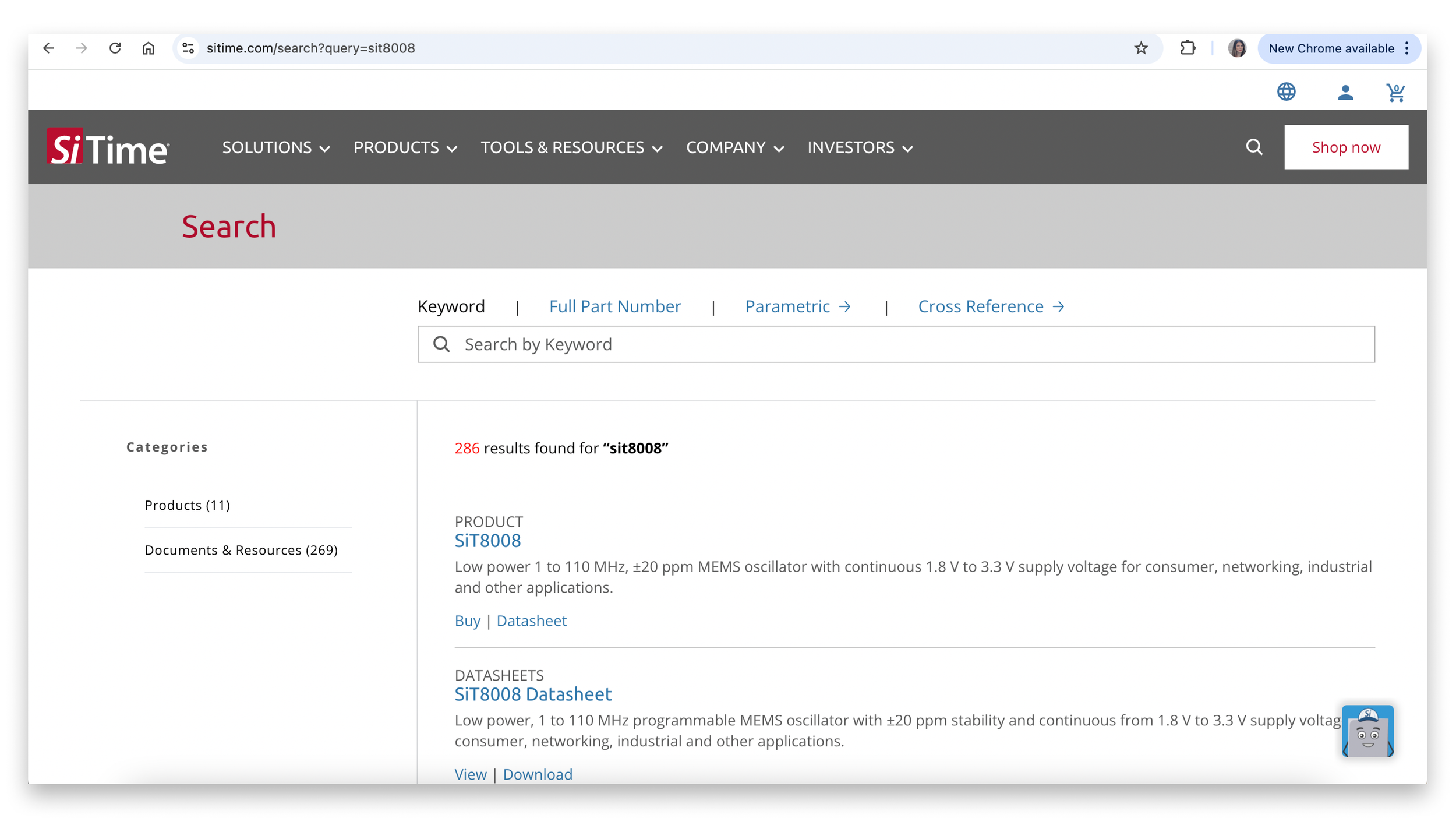Image resolution: width=1456 pixels, height=818 pixels.
Task: Go back with the browser arrow
Action: pos(49,48)
